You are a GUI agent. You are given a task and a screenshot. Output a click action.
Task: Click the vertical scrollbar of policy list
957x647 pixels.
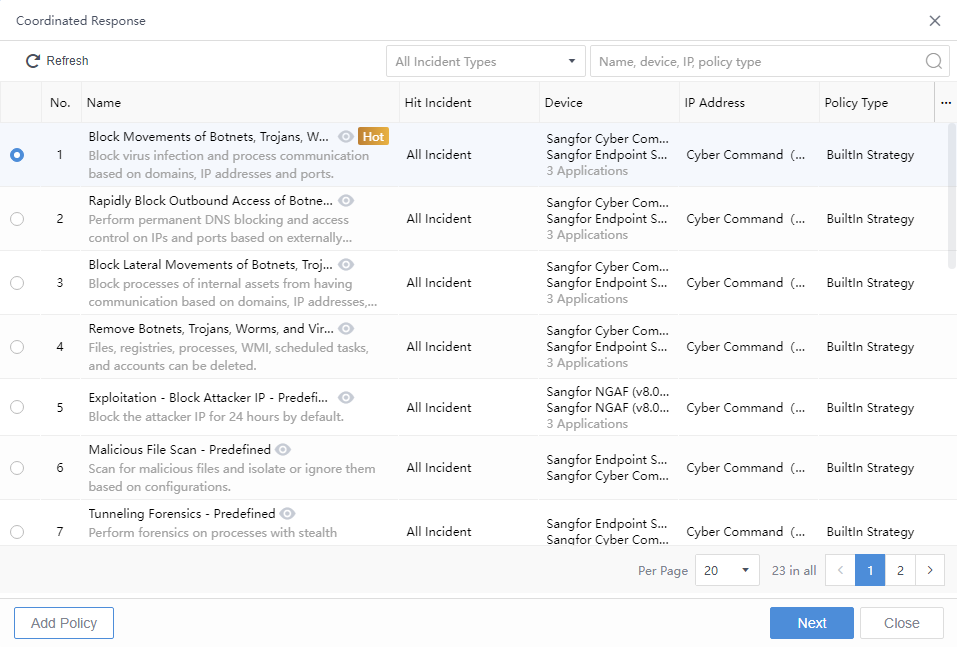click(x=951, y=195)
